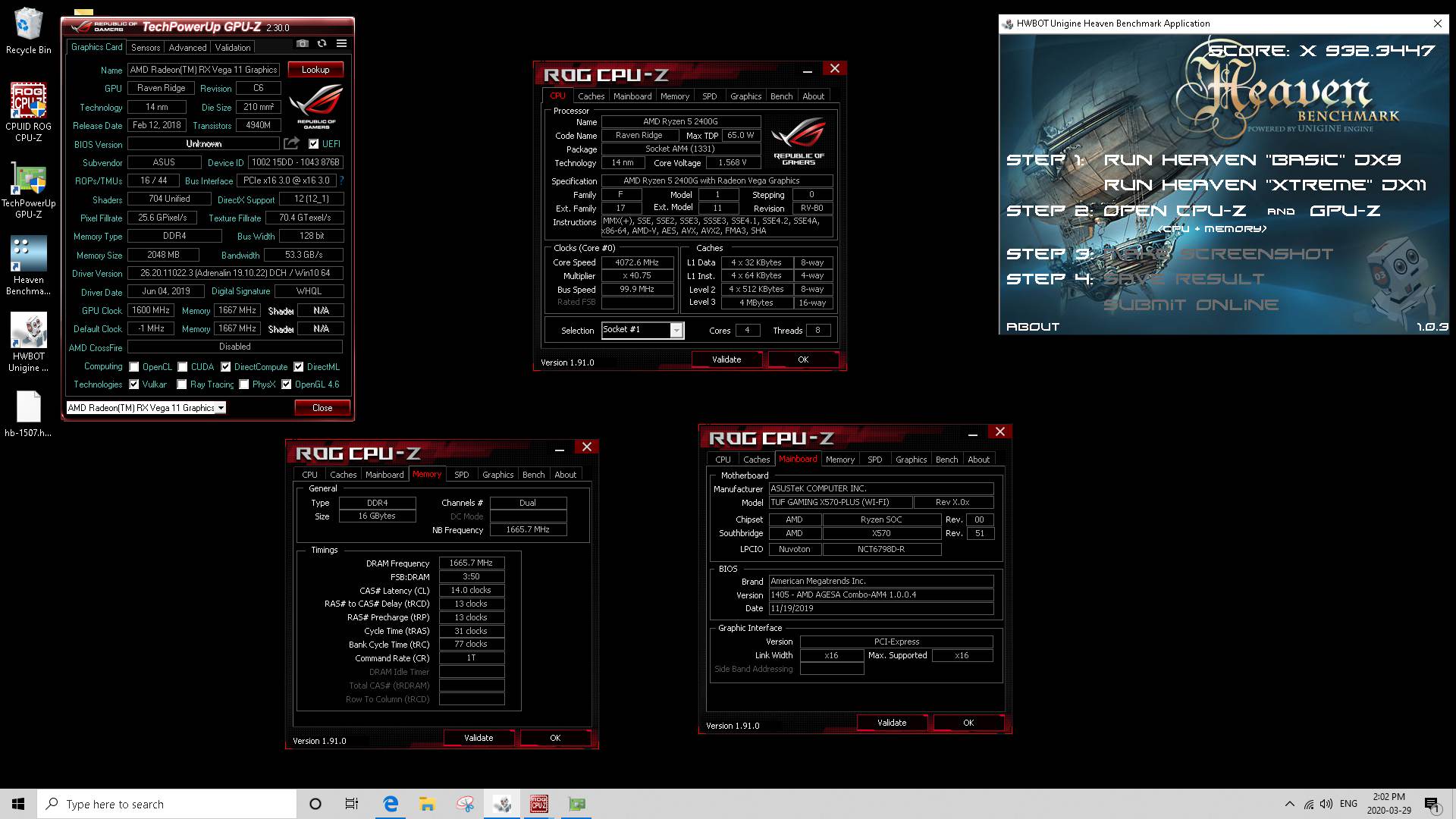Switch to GPU-Z Sensors tab
This screenshot has height=819, width=1456.
pyautogui.click(x=146, y=47)
